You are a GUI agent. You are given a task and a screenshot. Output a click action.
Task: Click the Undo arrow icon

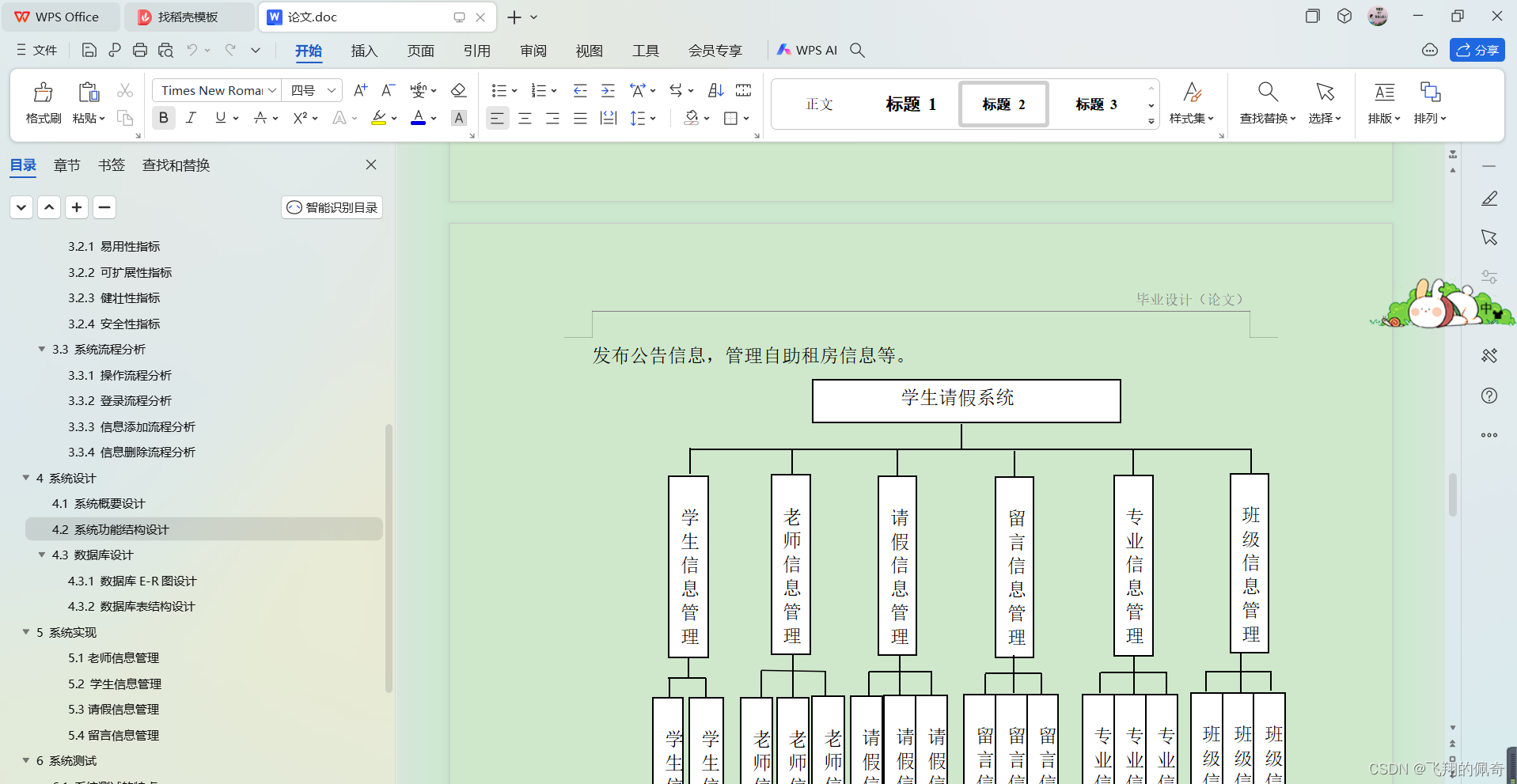point(192,51)
